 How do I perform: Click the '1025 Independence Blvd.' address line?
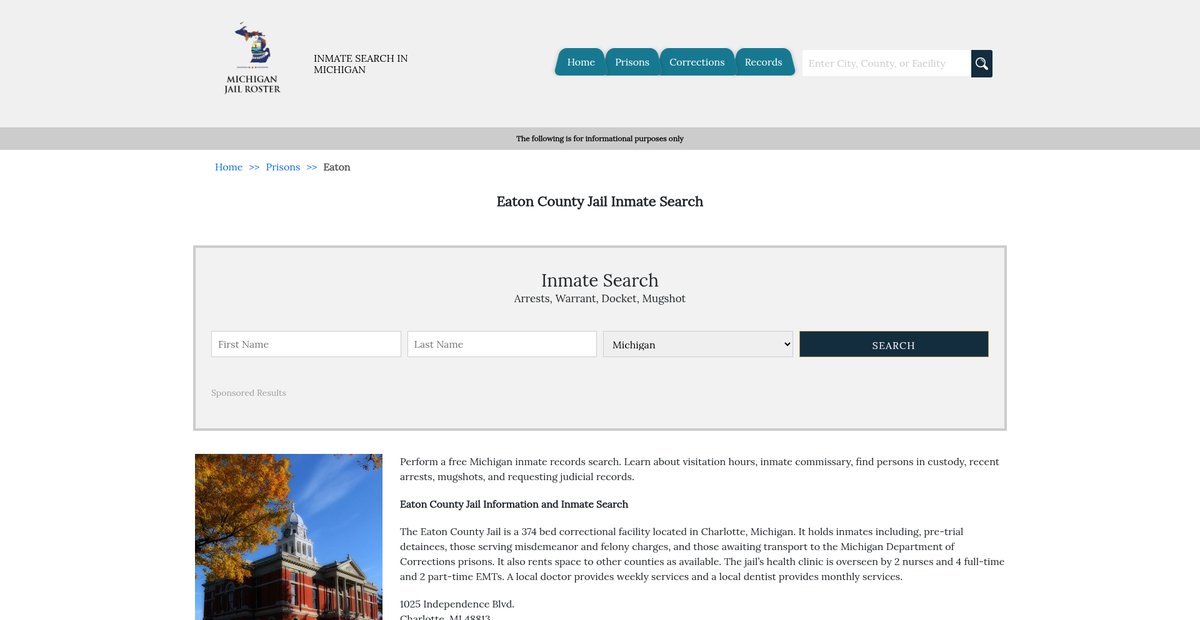(457, 604)
